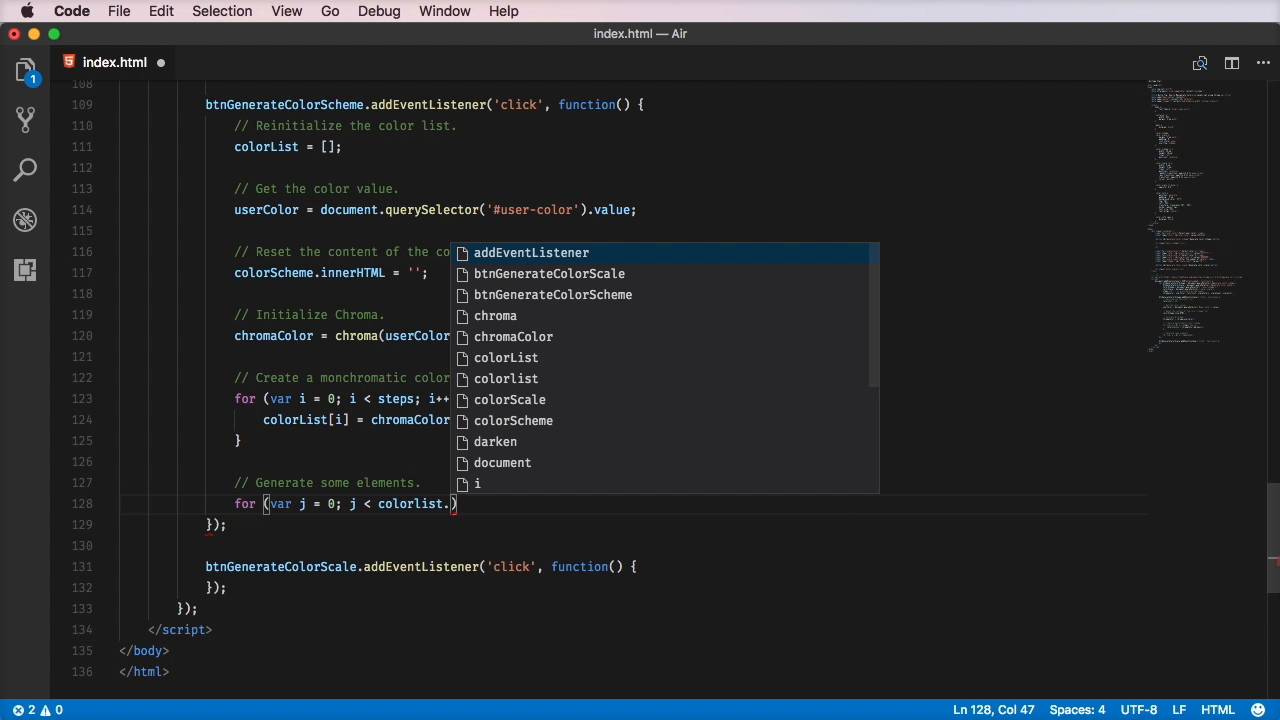Choose addEventListener from the suggestion list
Viewport: 1280px width, 720px height.
tap(664, 253)
